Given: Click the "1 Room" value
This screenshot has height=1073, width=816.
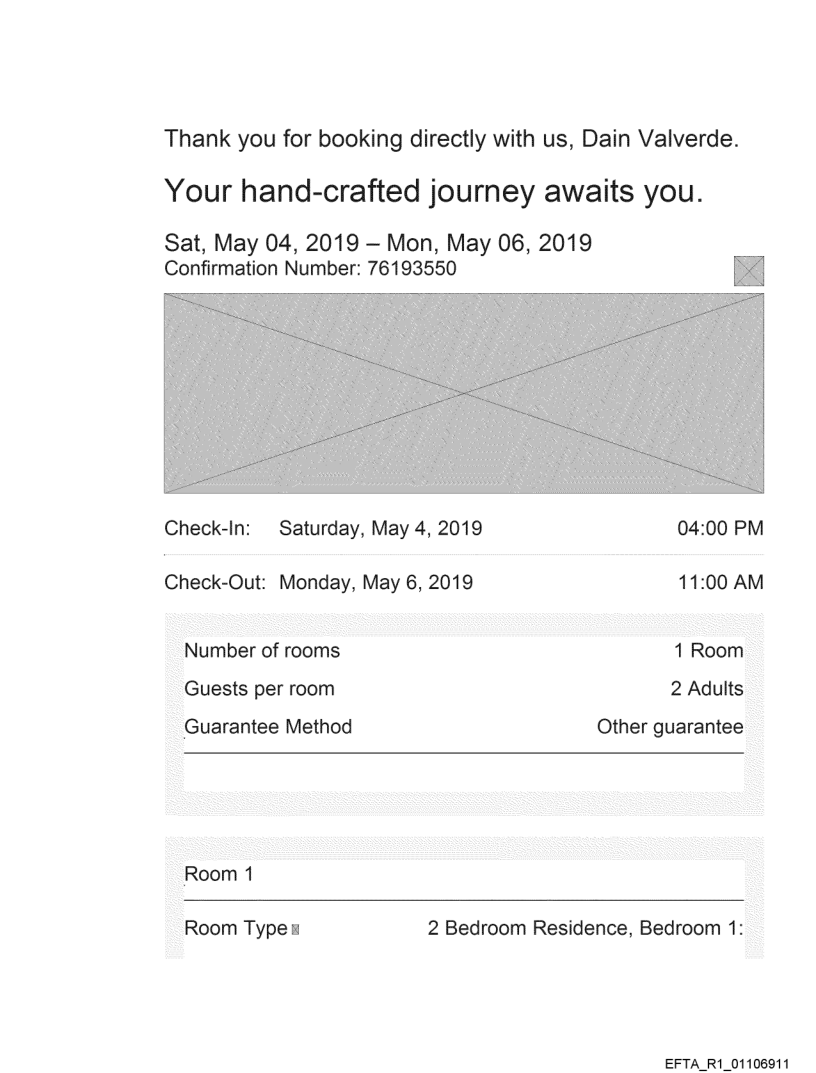Looking at the screenshot, I should (709, 651).
